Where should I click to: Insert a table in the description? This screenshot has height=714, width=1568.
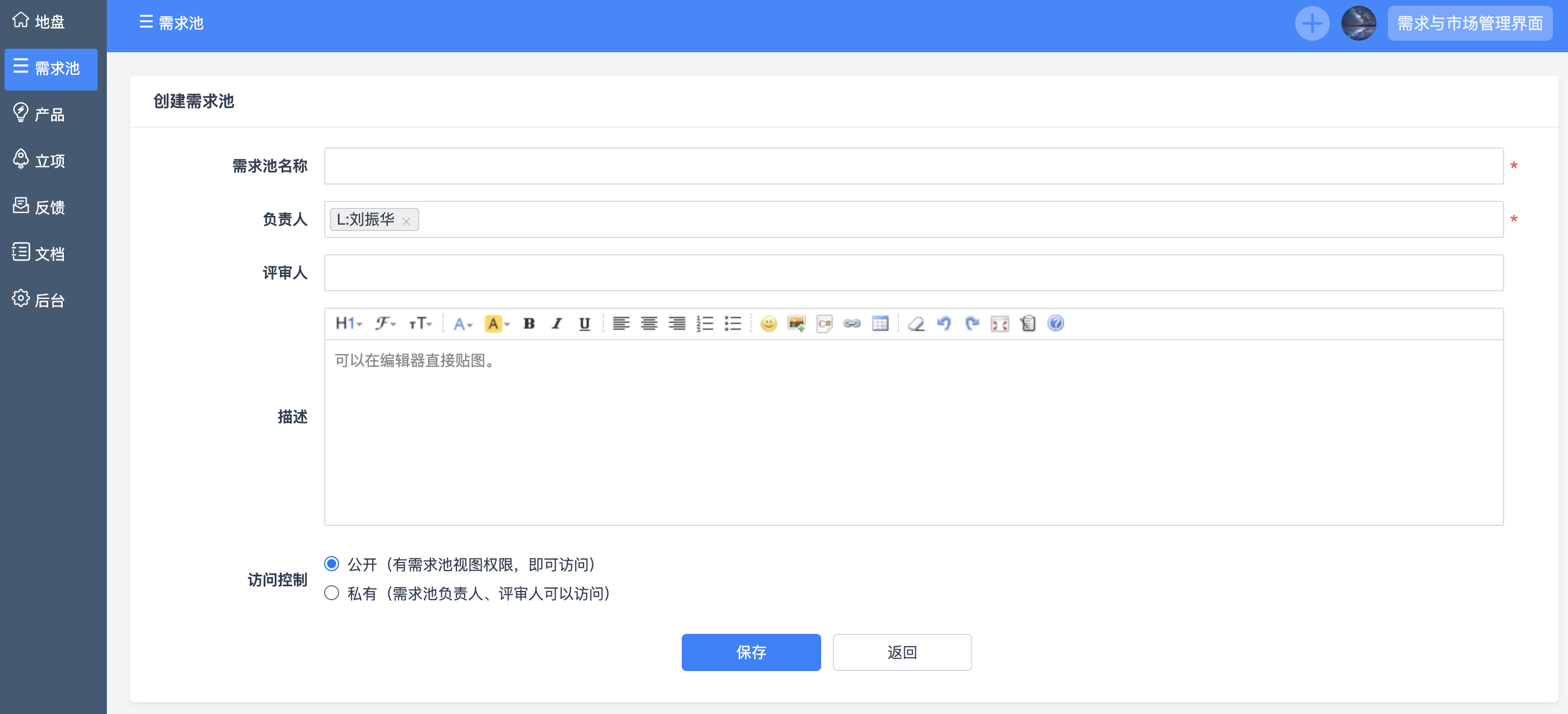point(880,323)
